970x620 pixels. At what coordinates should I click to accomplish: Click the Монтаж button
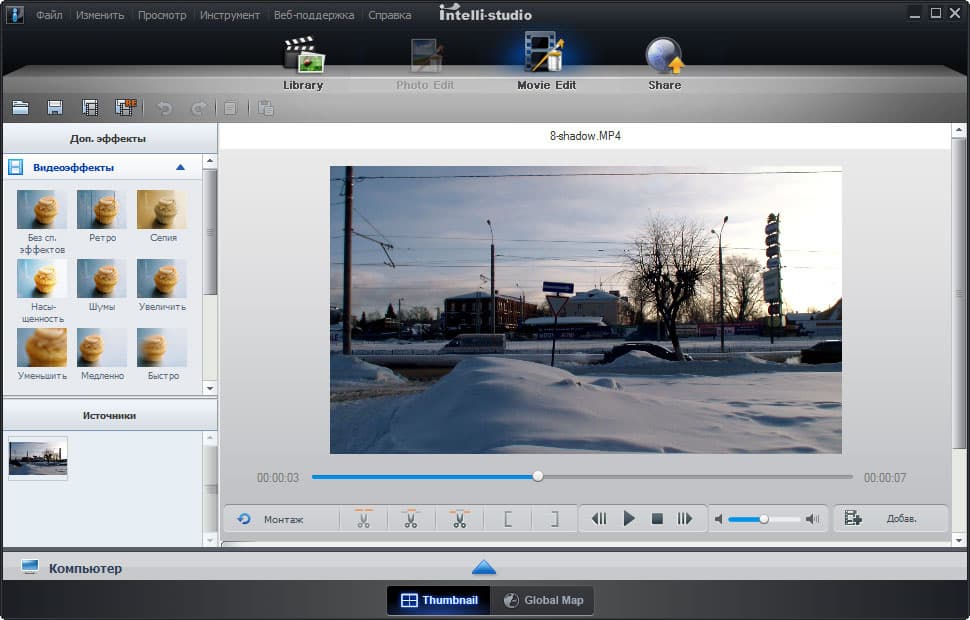(271, 519)
